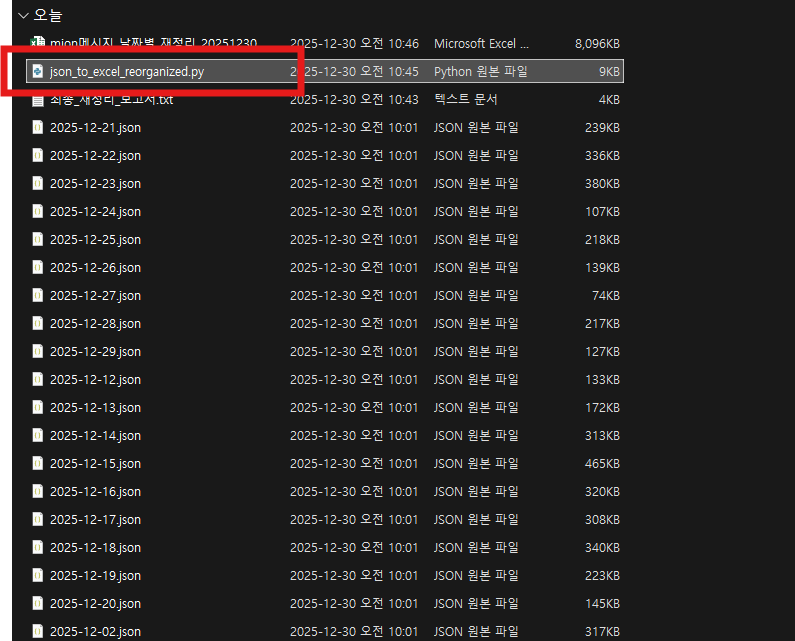Select the file named 2025-12-24.json
The image size is (795, 641).
95,212
